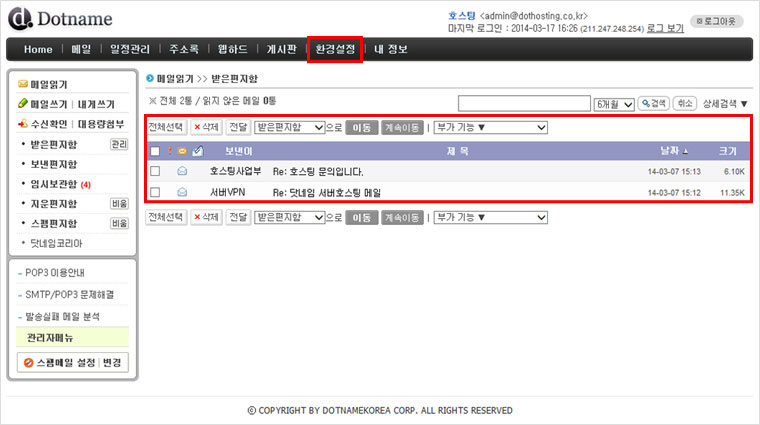
Task: Expand the top 받은편지함 move-to folder dropdown
Action: pos(290,127)
